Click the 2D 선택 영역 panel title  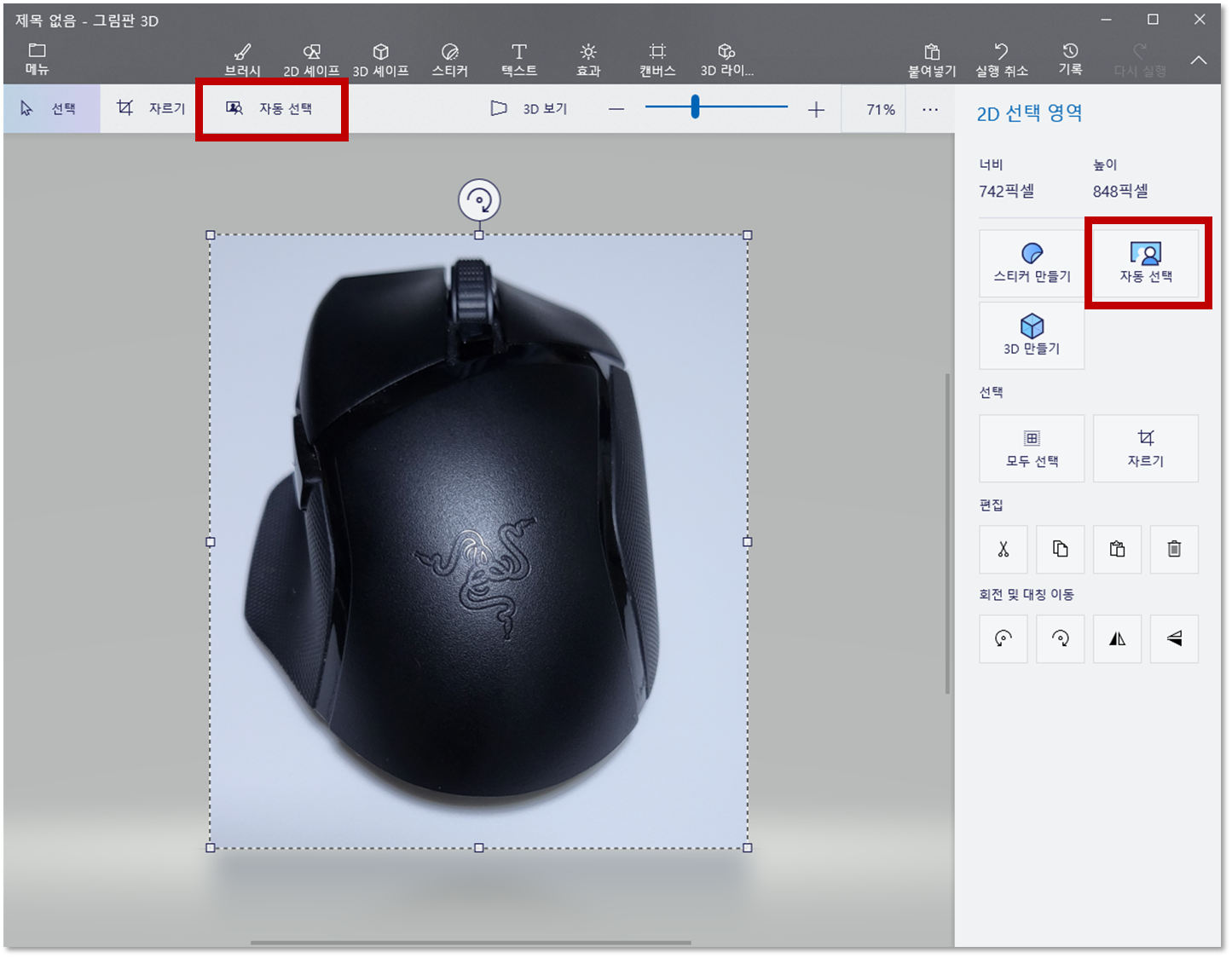tap(1030, 113)
